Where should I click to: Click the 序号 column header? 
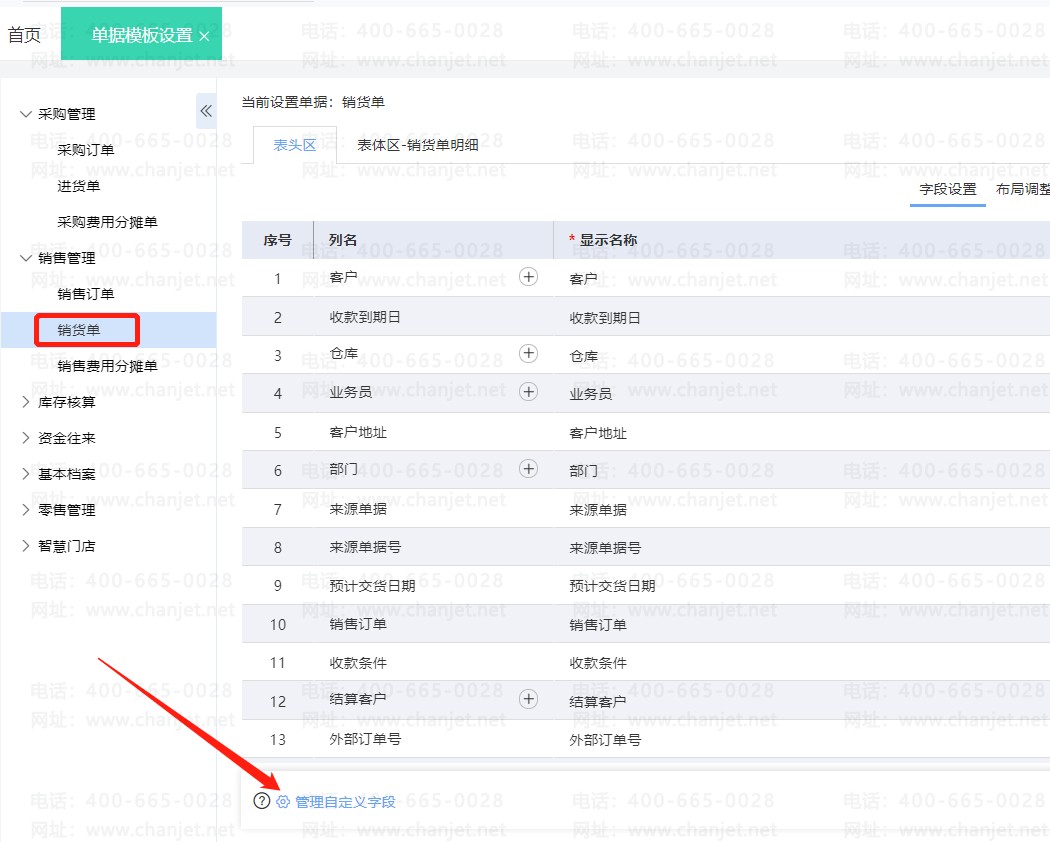coord(277,240)
